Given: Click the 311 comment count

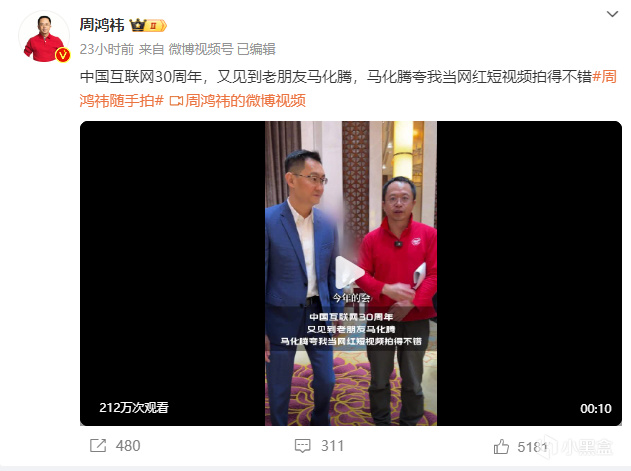Looking at the screenshot, I should pos(332,446).
